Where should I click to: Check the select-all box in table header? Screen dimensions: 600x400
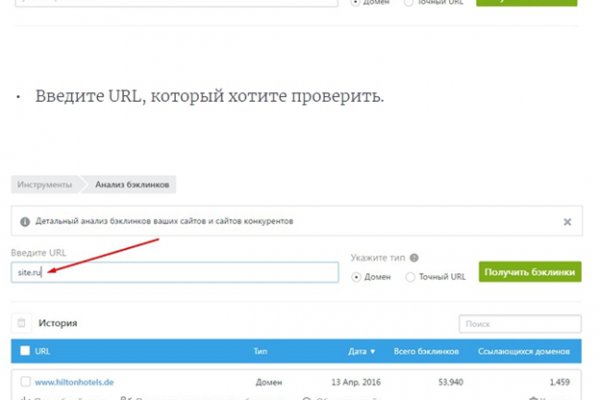[x=24, y=352]
